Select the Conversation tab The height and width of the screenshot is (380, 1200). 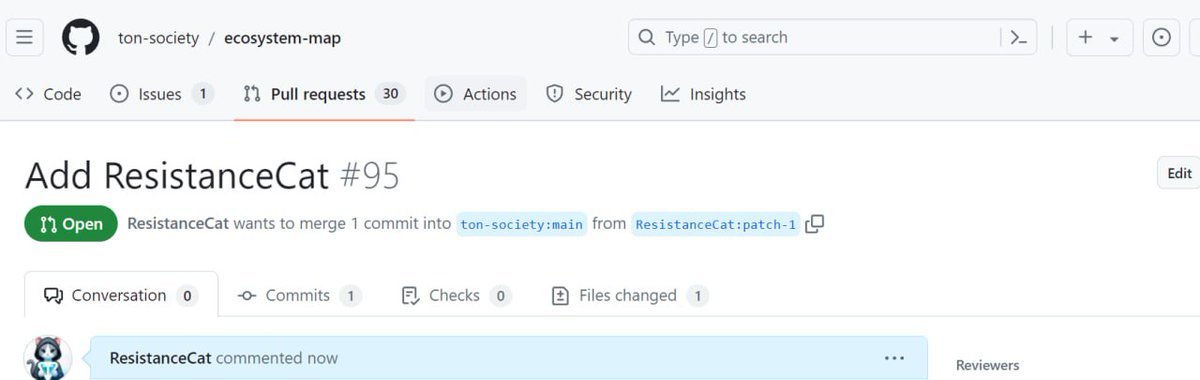[121, 295]
